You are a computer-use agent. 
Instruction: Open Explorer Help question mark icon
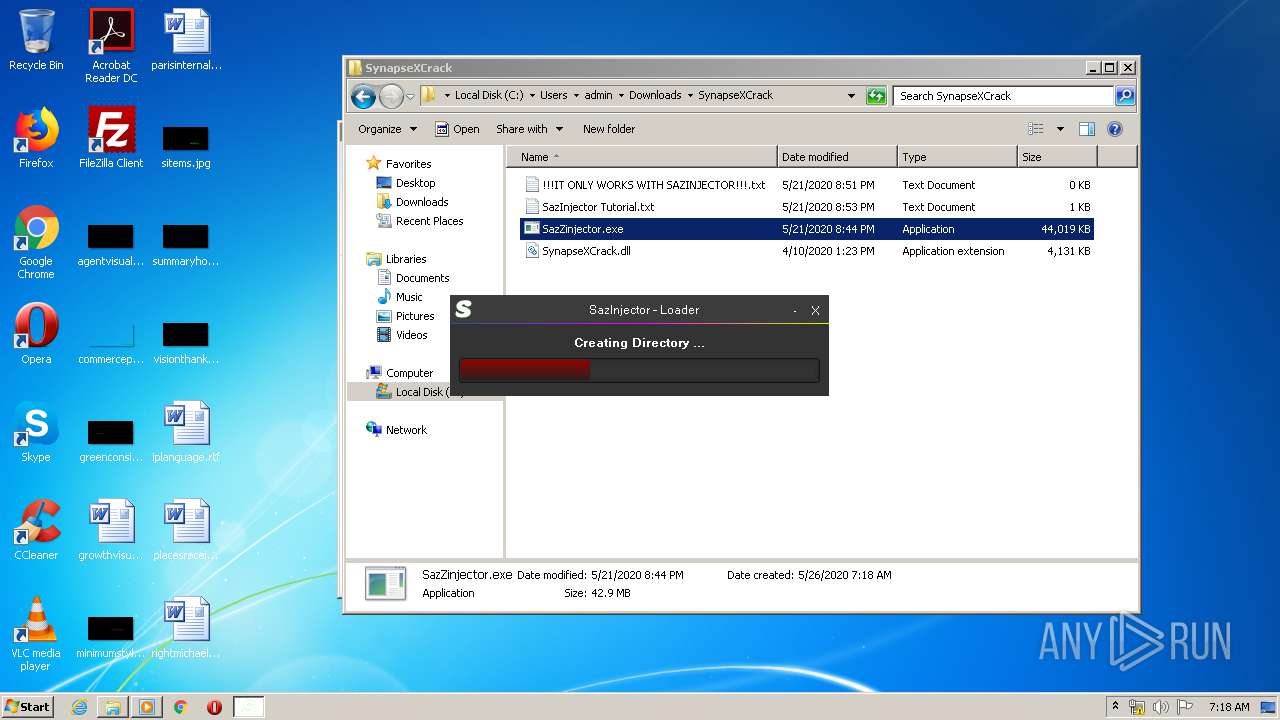pos(1115,129)
